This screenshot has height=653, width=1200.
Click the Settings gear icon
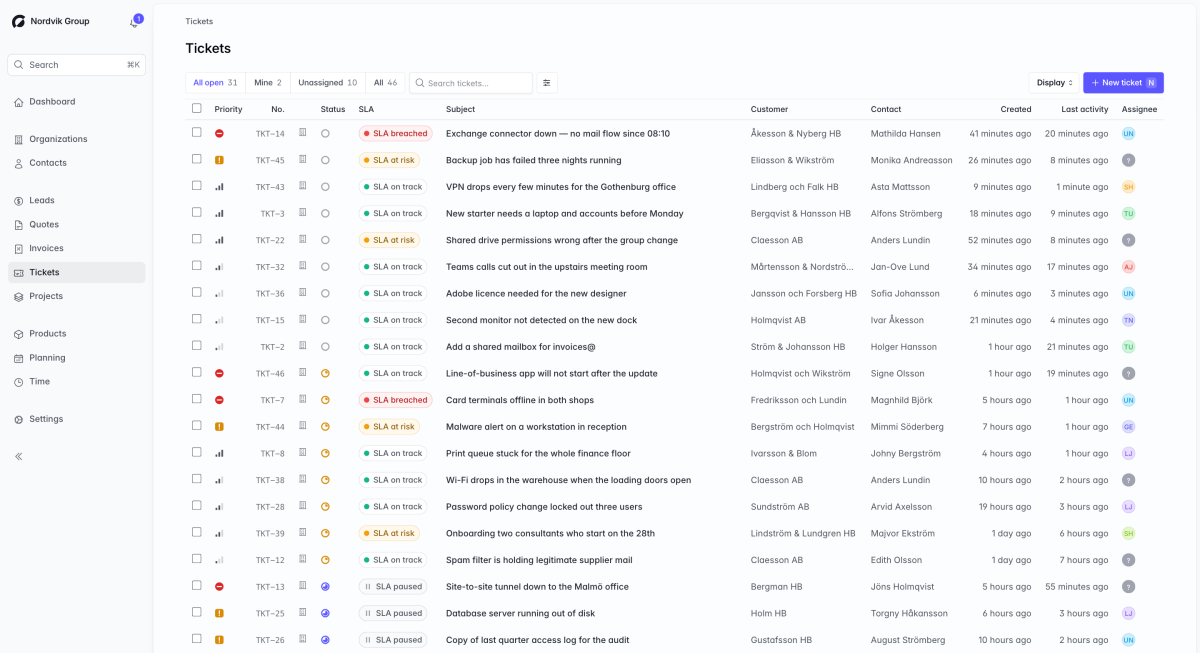[x=19, y=419]
